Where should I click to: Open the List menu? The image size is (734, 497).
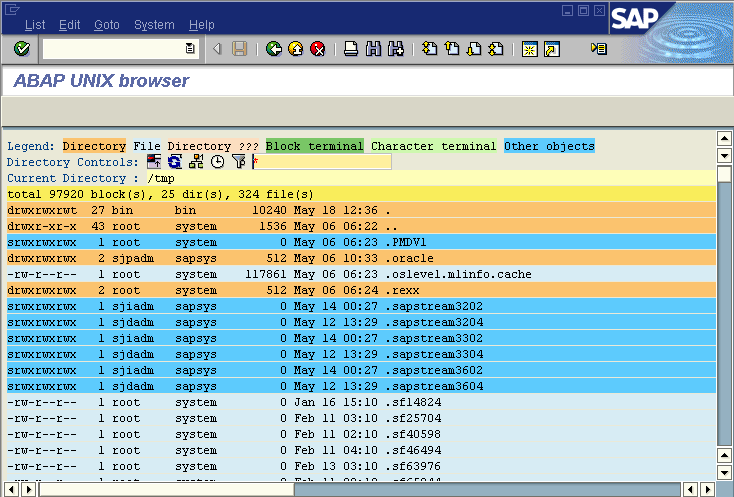pyautogui.click(x=35, y=25)
